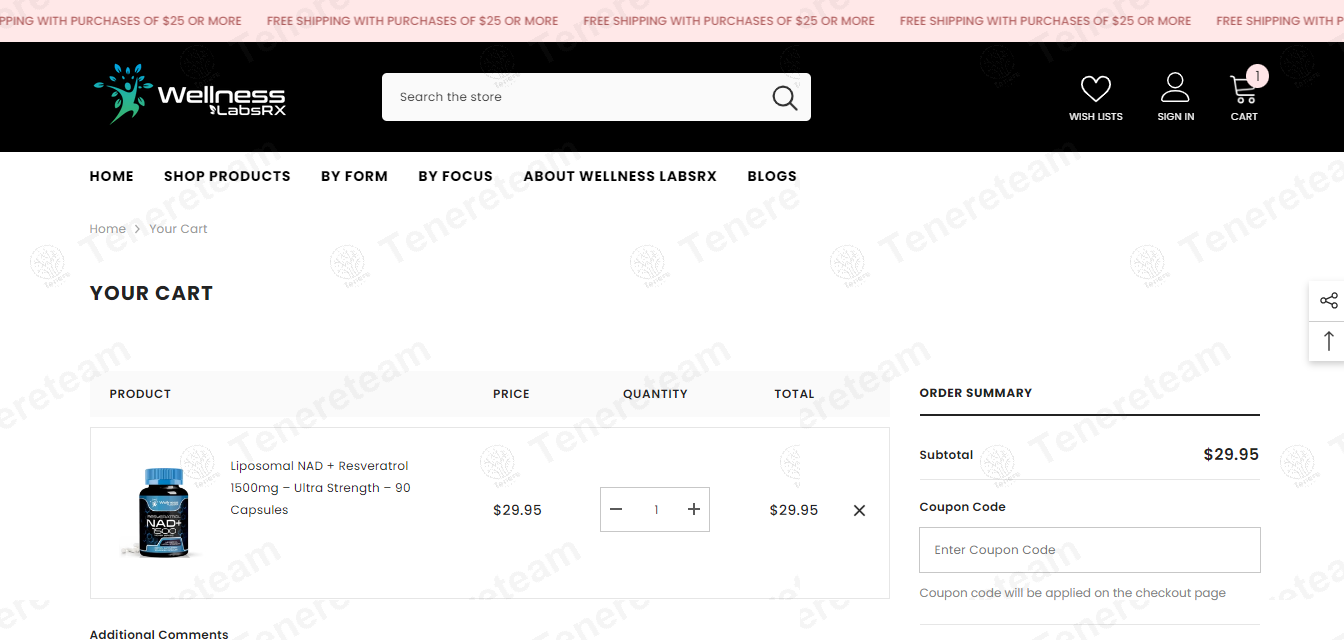Click the back-to-top arrow icon
Viewport: 1344px width, 640px height.
pos(1328,341)
